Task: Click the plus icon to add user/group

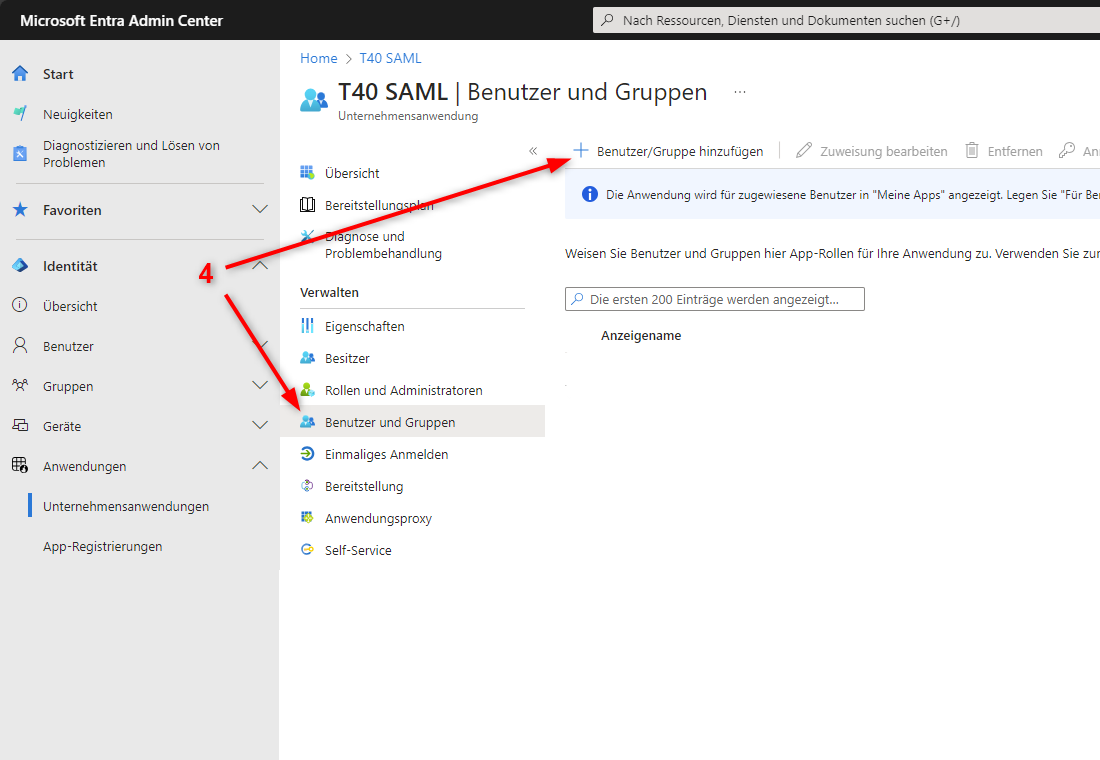Action: click(x=581, y=150)
